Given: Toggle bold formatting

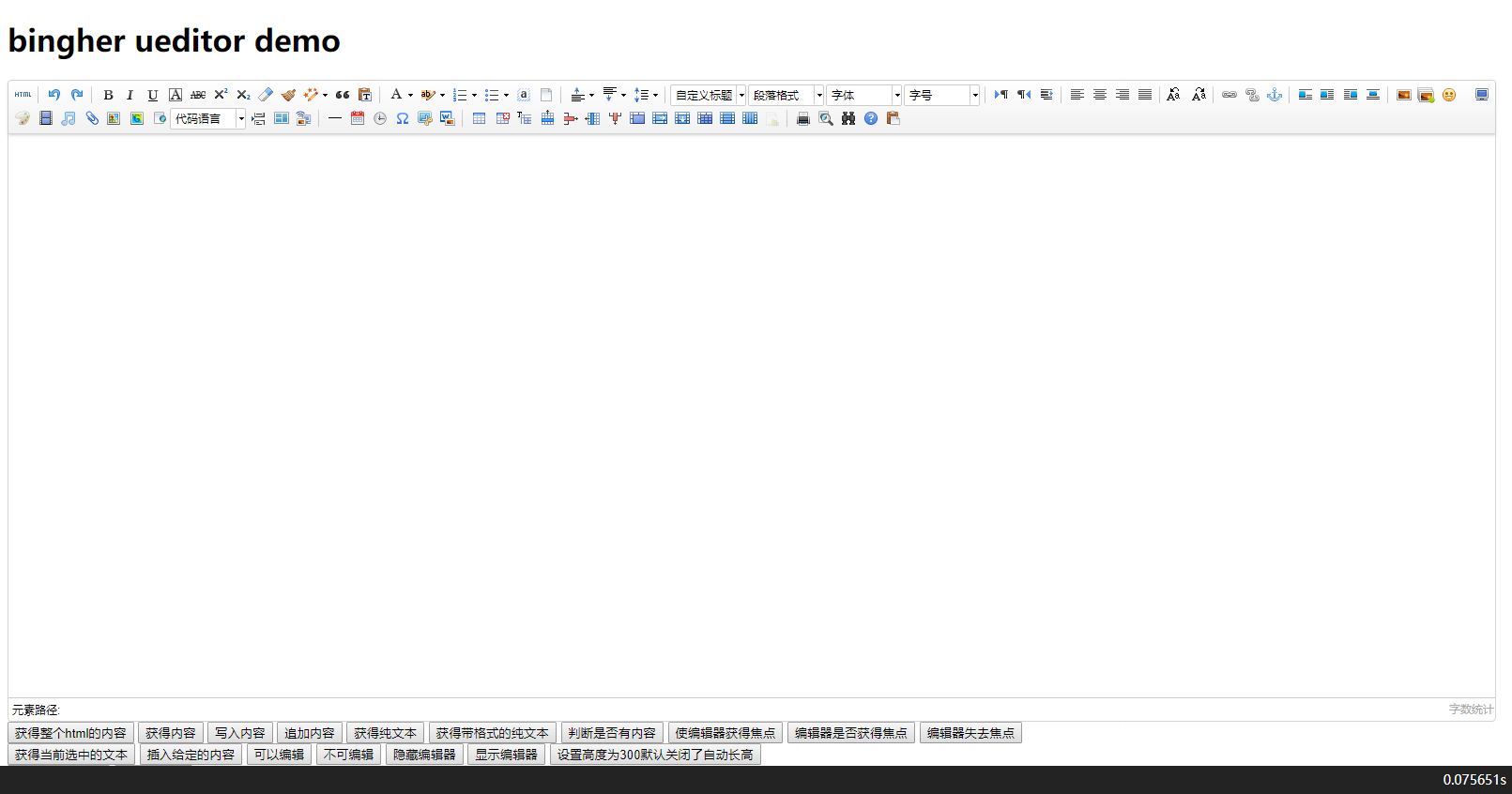Looking at the screenshot, I should click(108, 95).
